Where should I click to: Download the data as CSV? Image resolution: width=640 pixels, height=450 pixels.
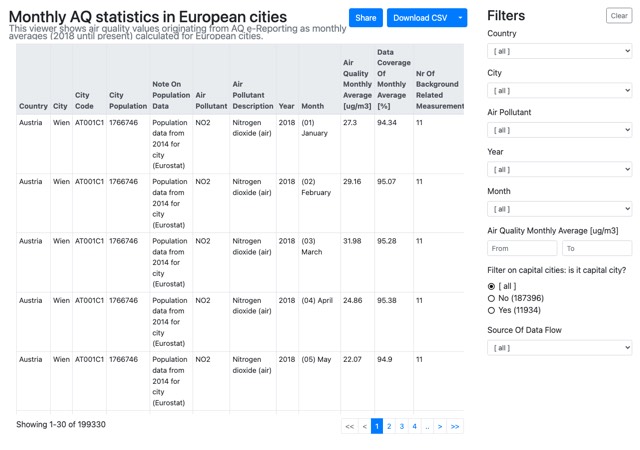click(420, 18)
